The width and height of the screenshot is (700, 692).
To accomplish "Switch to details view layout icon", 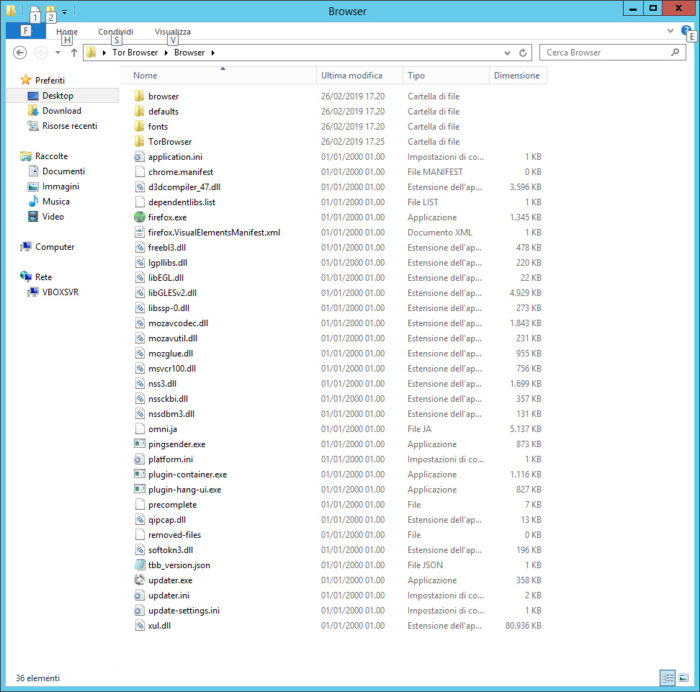I will click(667, 678).
